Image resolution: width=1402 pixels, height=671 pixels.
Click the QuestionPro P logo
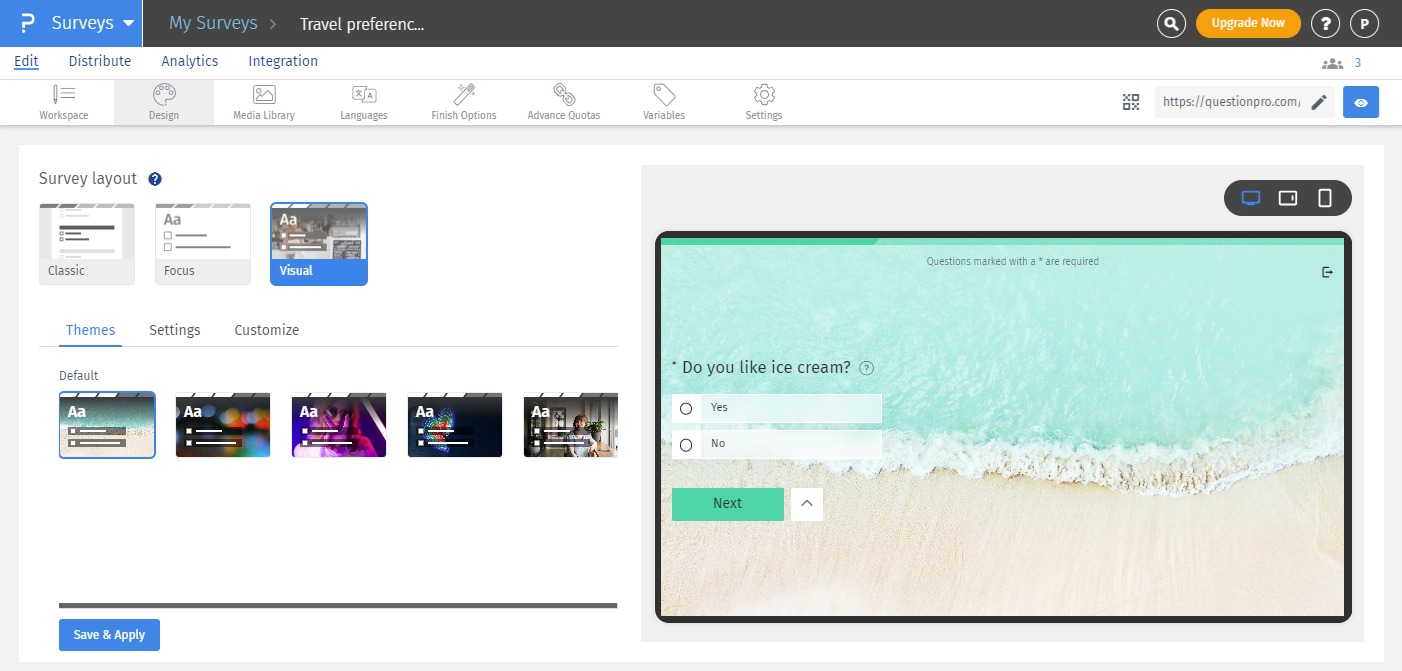(27, 23)
